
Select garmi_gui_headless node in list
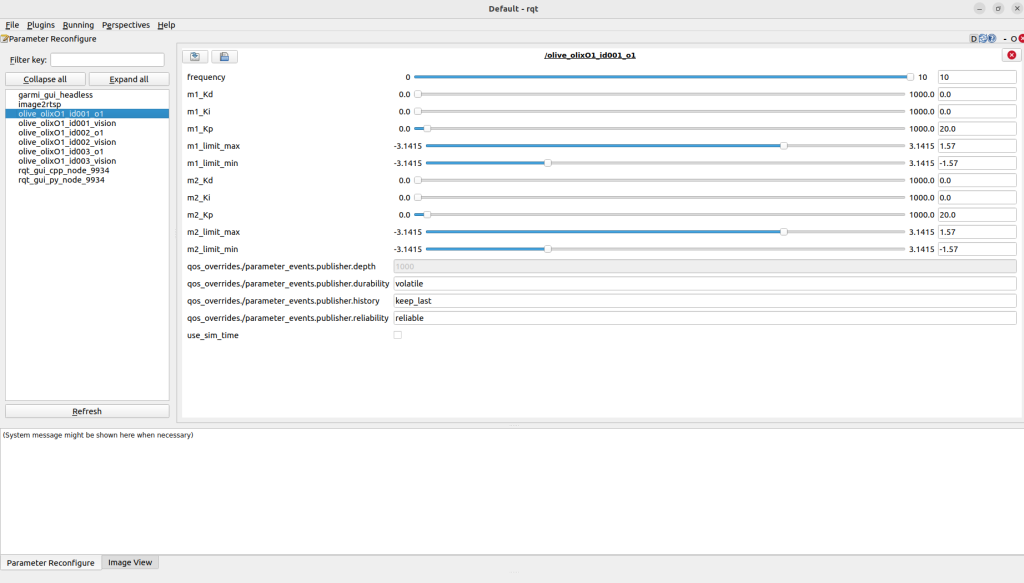(55, 95)
